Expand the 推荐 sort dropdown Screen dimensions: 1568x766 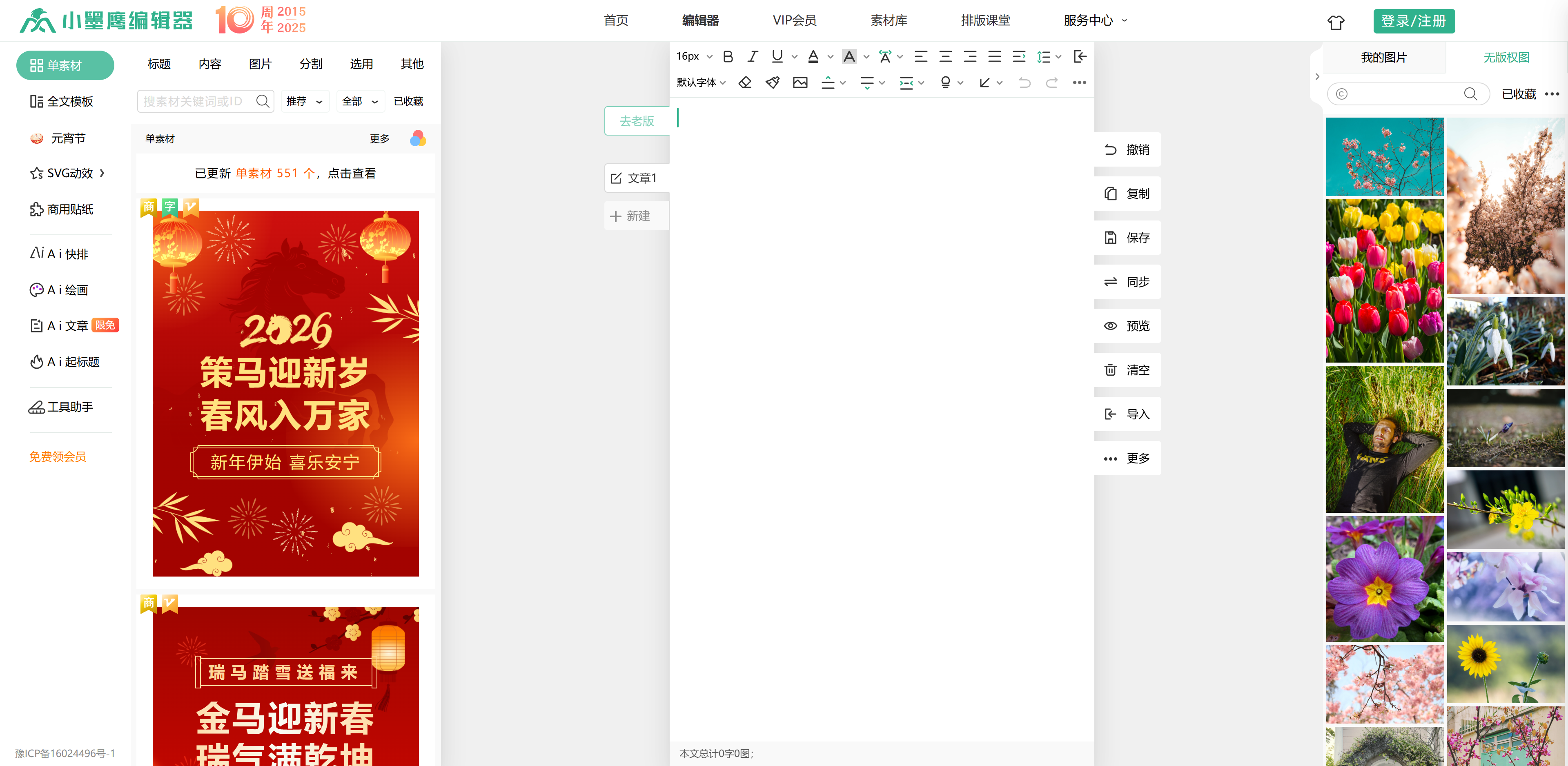(x=304, y=101)
